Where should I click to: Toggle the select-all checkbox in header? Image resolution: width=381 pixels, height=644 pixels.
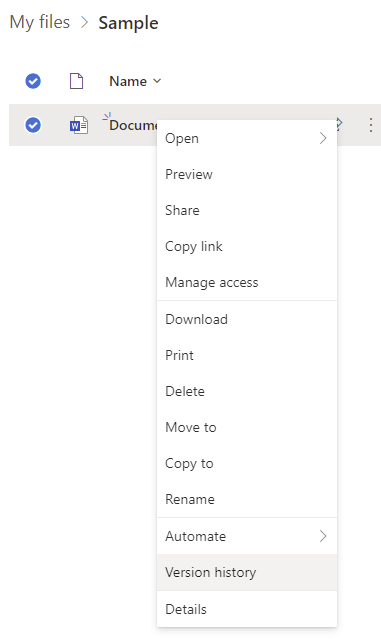33,81
